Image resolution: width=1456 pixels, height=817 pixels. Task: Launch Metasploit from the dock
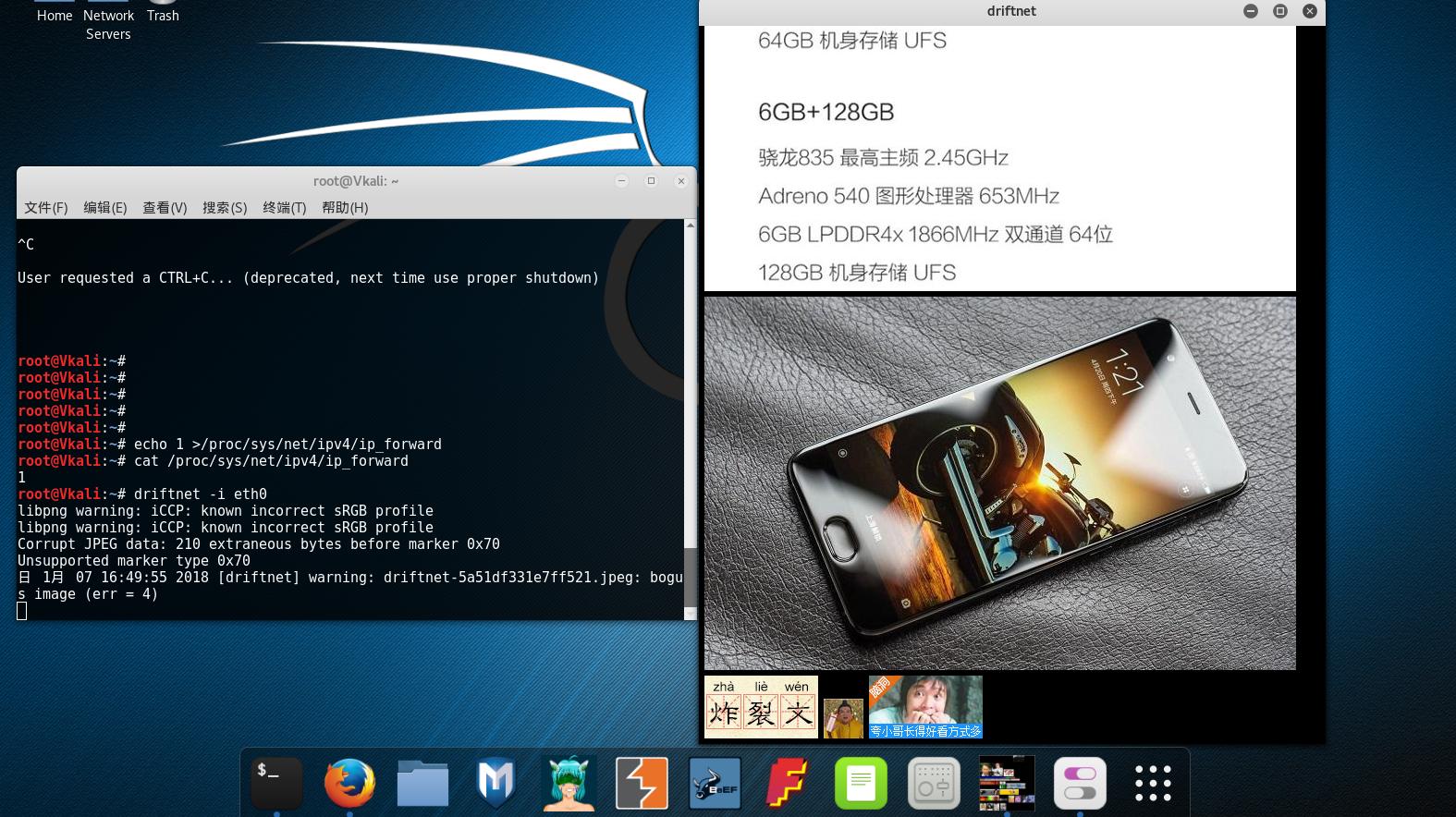[496, 783]
